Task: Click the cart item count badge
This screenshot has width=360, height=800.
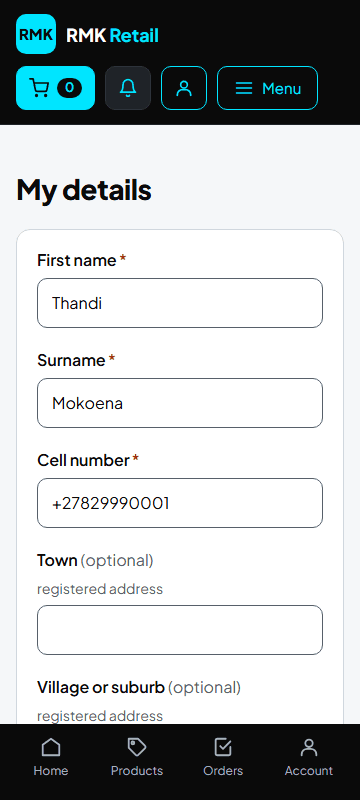Action: [69, 88]
